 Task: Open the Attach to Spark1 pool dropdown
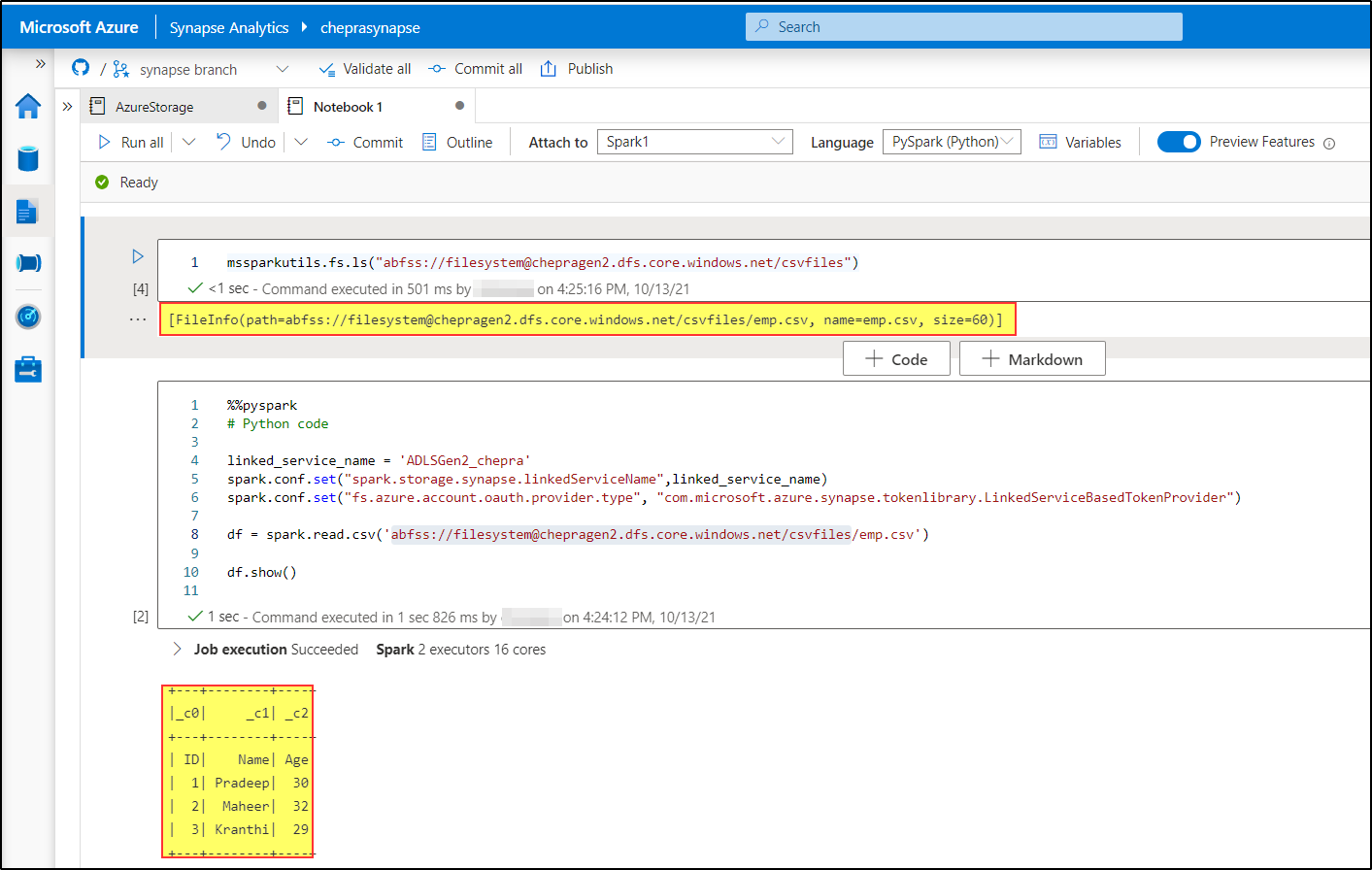[x=695, y=142]
